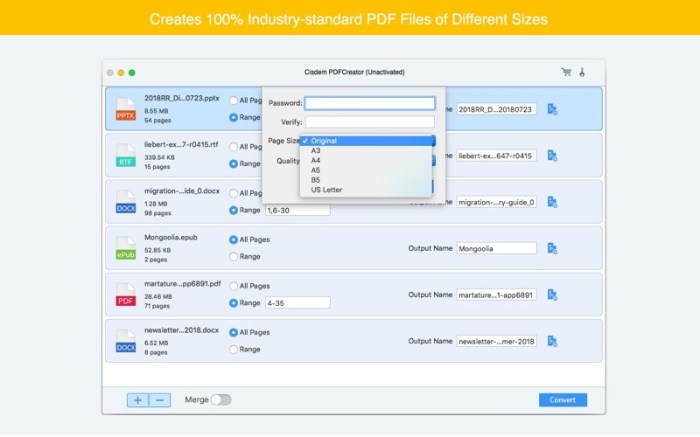This screenshot has height=437, width=700.
Task: Choose Original in Page Size list
Action: [366, 141]
